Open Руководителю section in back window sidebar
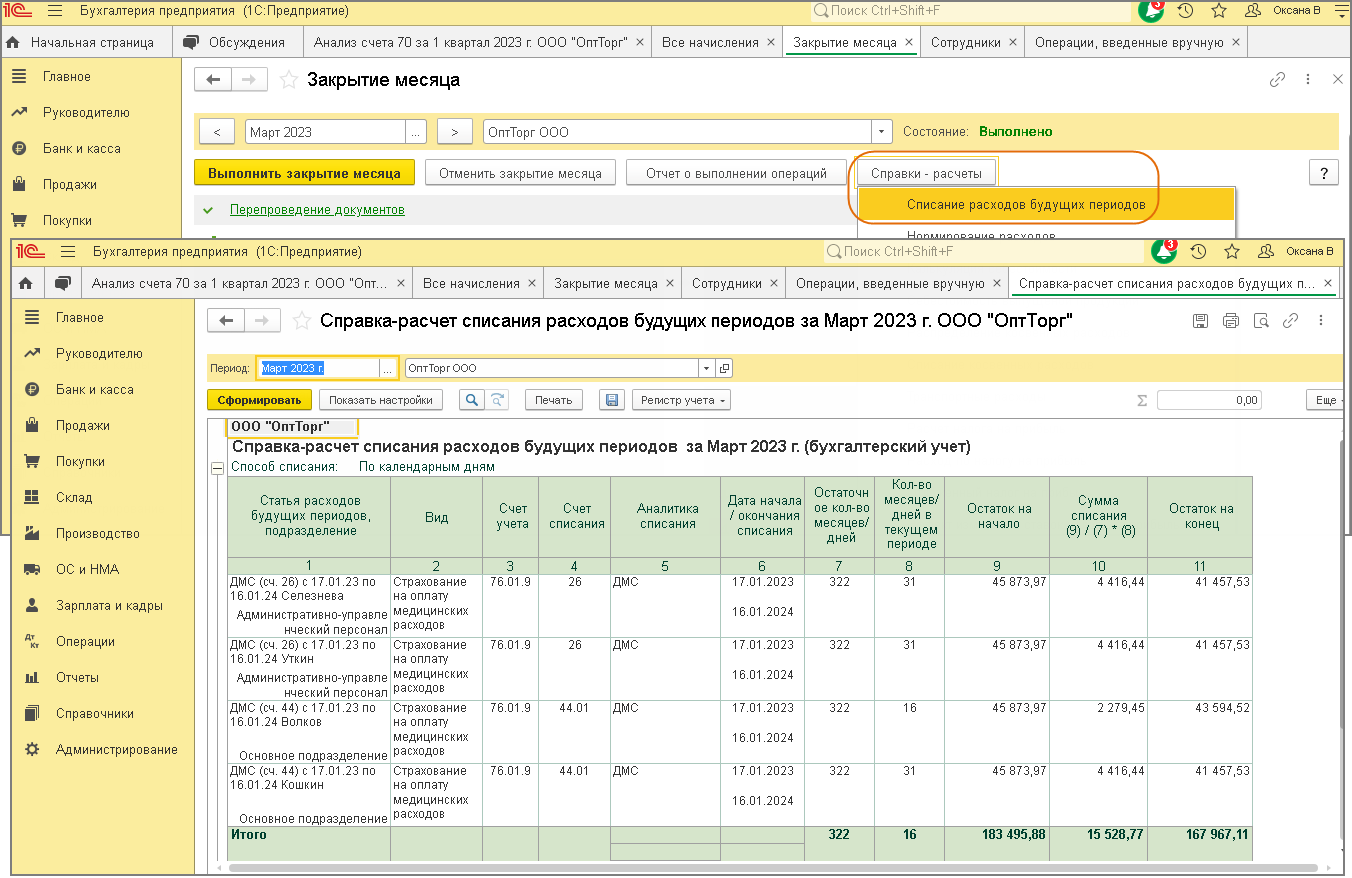The width and height of the screenshot is (1352, 878). (x=86, y=112)
